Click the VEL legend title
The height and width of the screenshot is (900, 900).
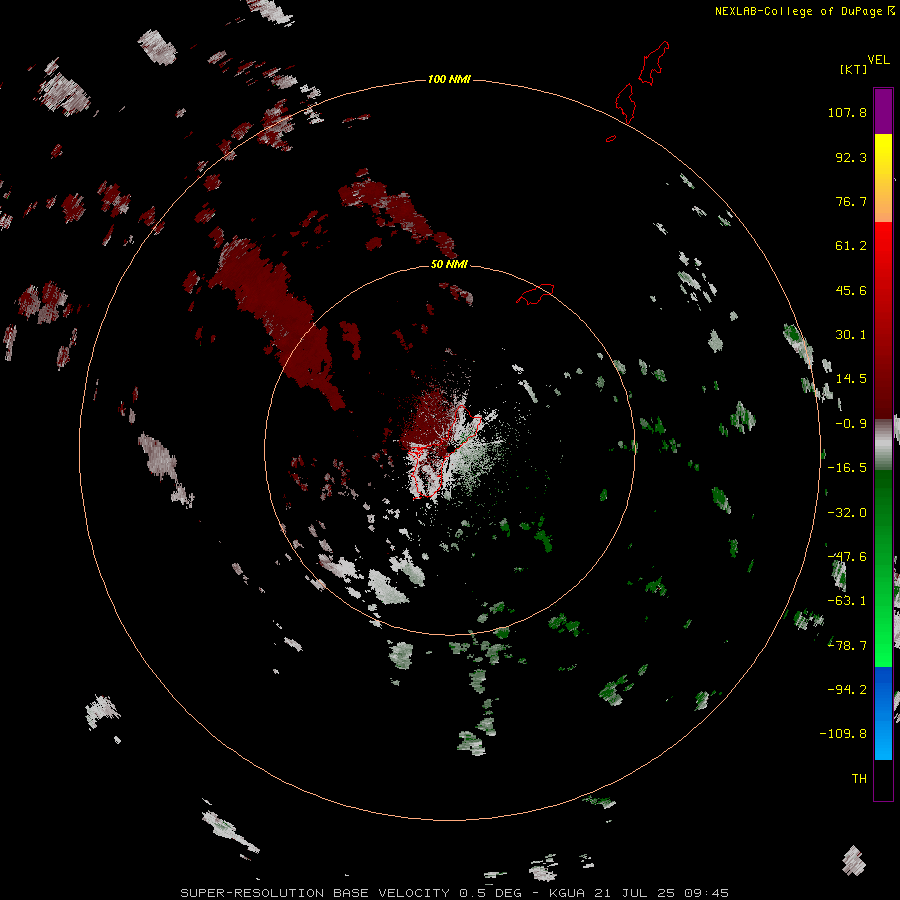[x=879, y=60]
